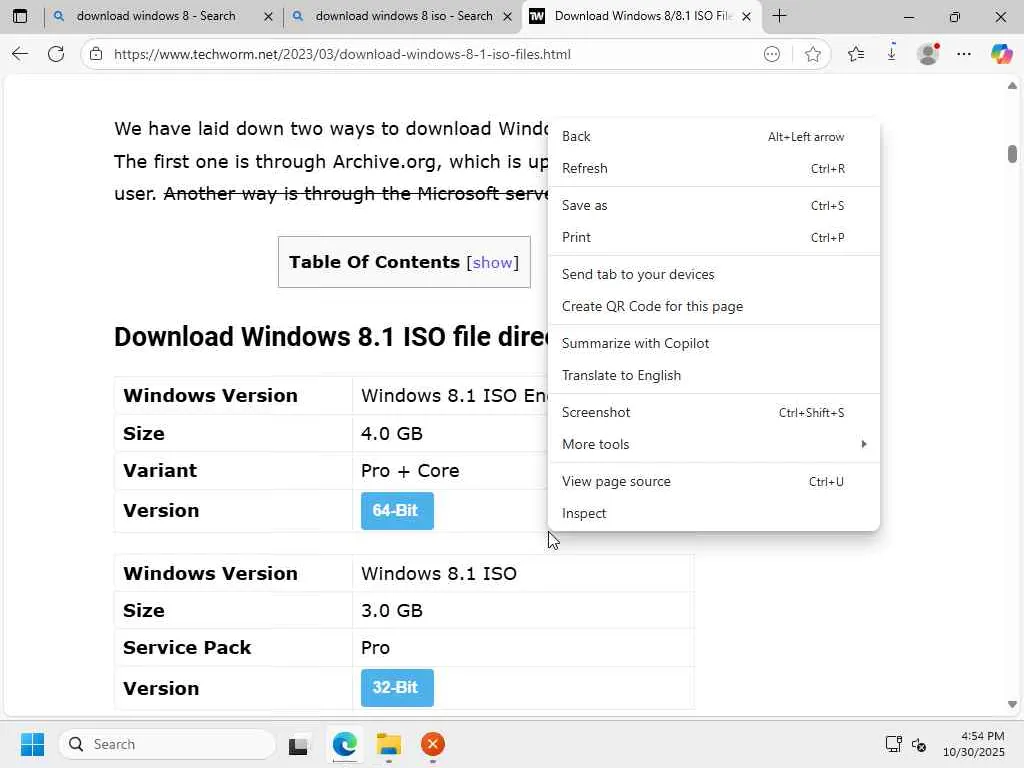Click the scrollbar up arrow
1024x768 pixels.
(x=1012, y=86)
